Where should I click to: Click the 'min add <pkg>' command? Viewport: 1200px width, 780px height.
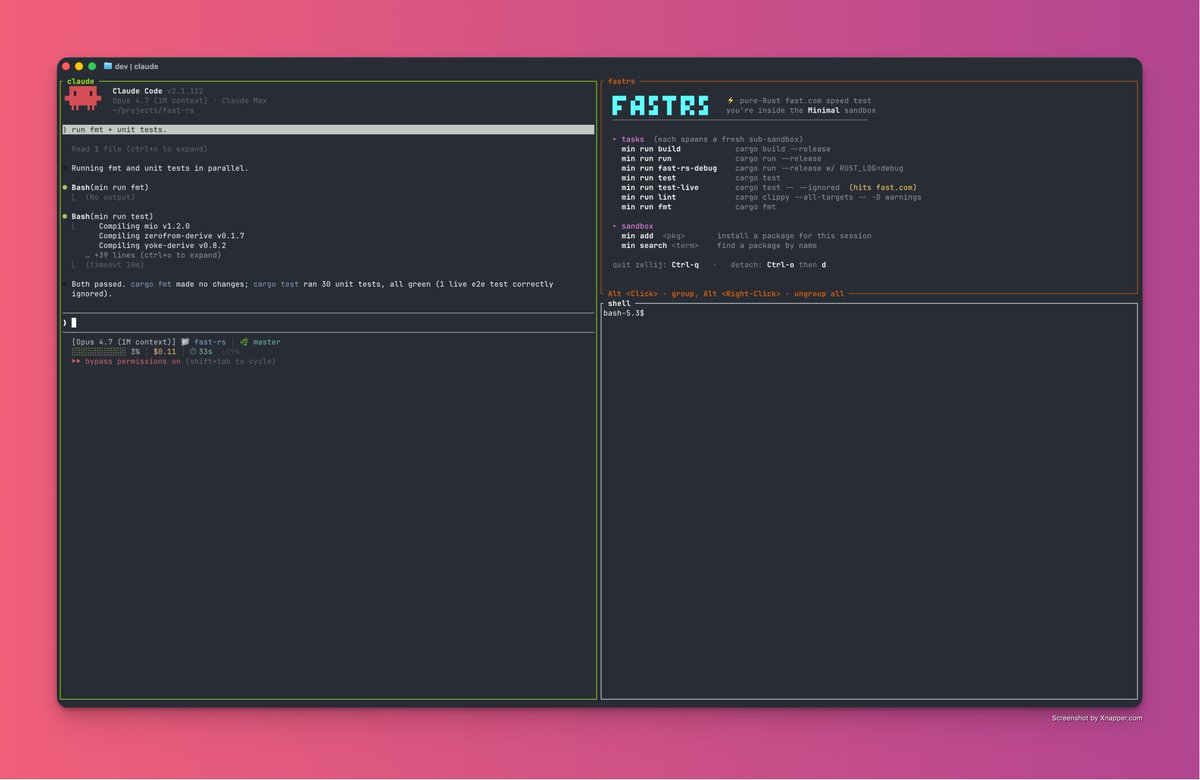[653, 236]
